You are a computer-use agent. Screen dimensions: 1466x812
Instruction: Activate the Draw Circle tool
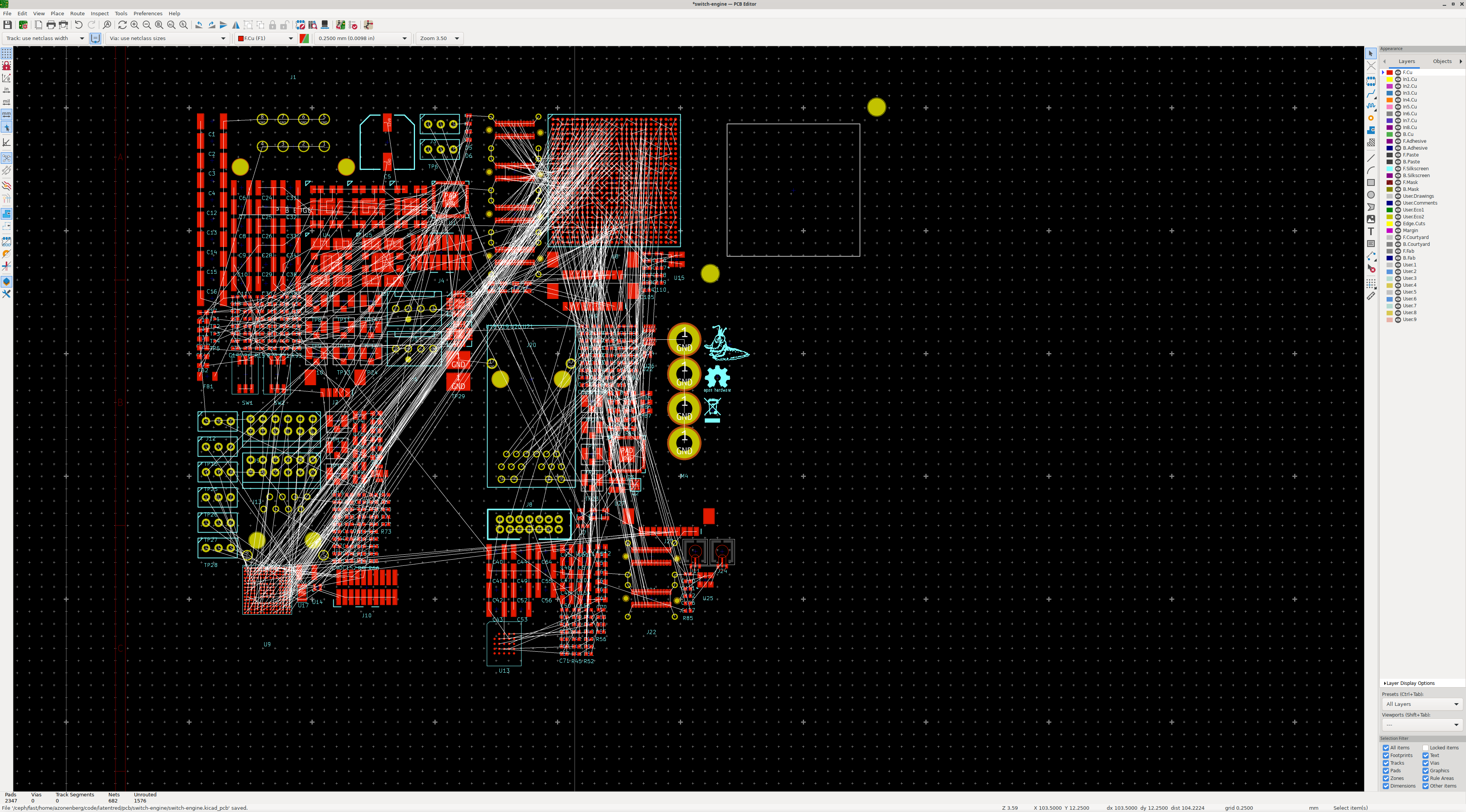(1371, 195)
